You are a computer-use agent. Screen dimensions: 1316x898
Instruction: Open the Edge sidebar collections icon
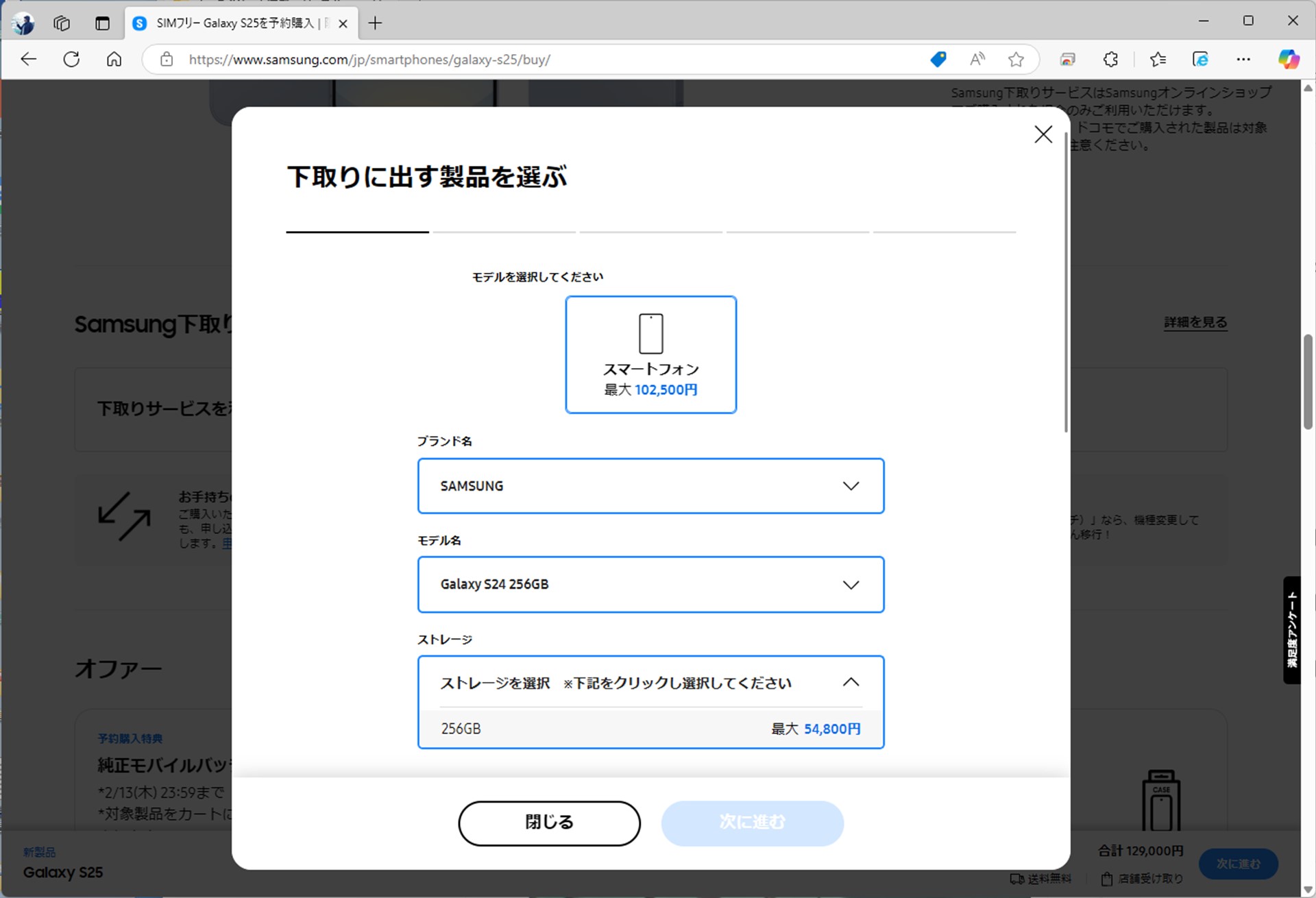click(1200, 60)
